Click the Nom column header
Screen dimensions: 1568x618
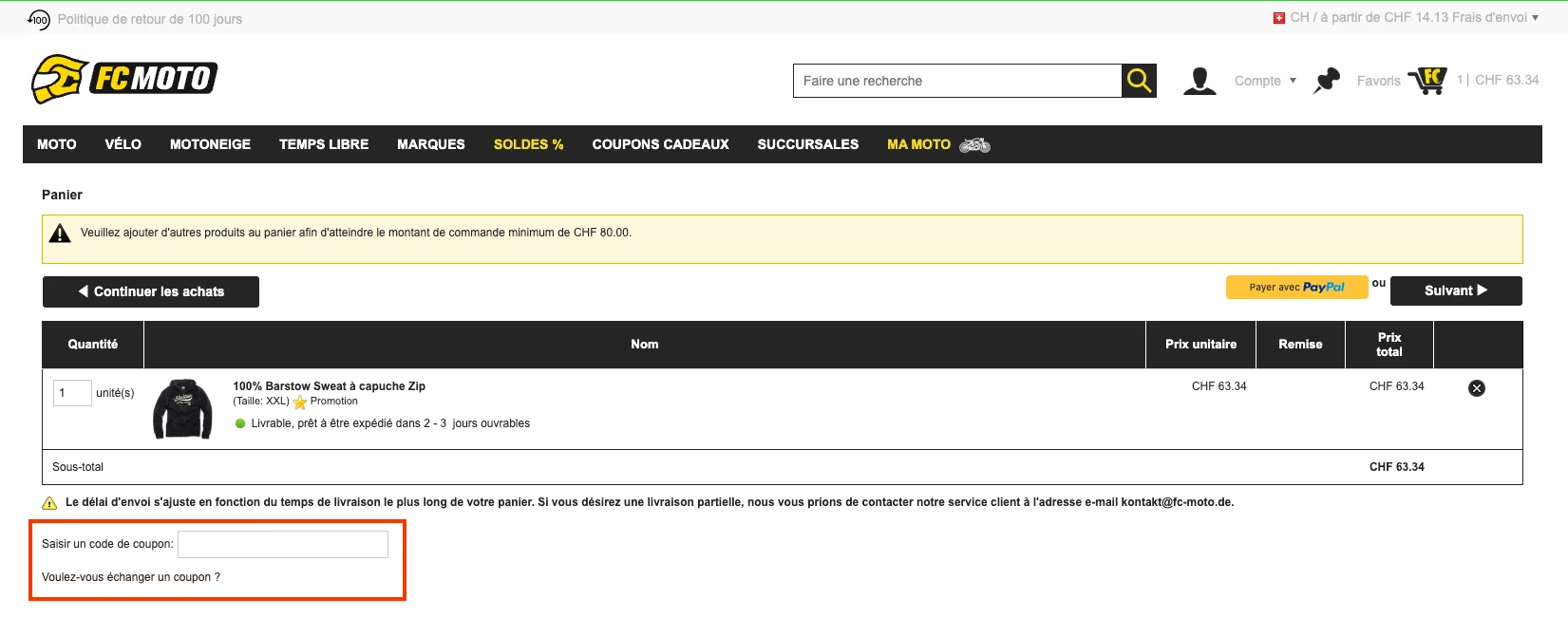click(645, 345)
